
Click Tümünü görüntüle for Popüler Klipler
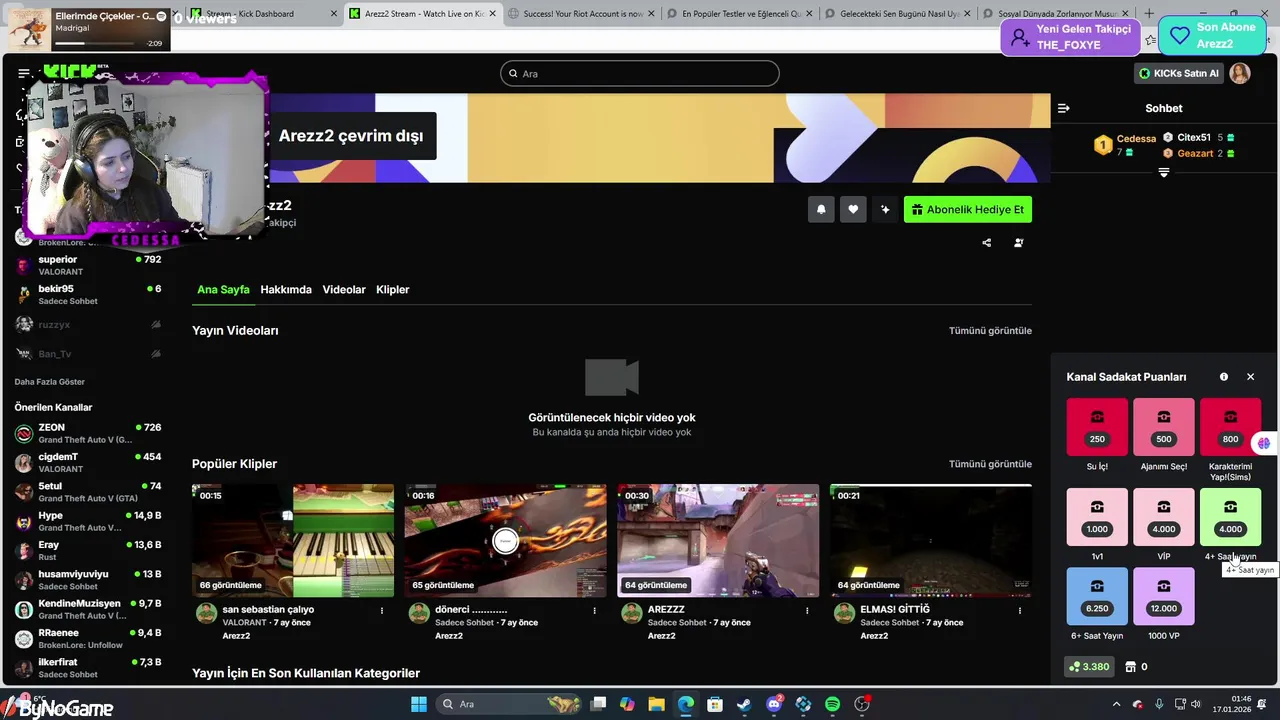(990, 464)
